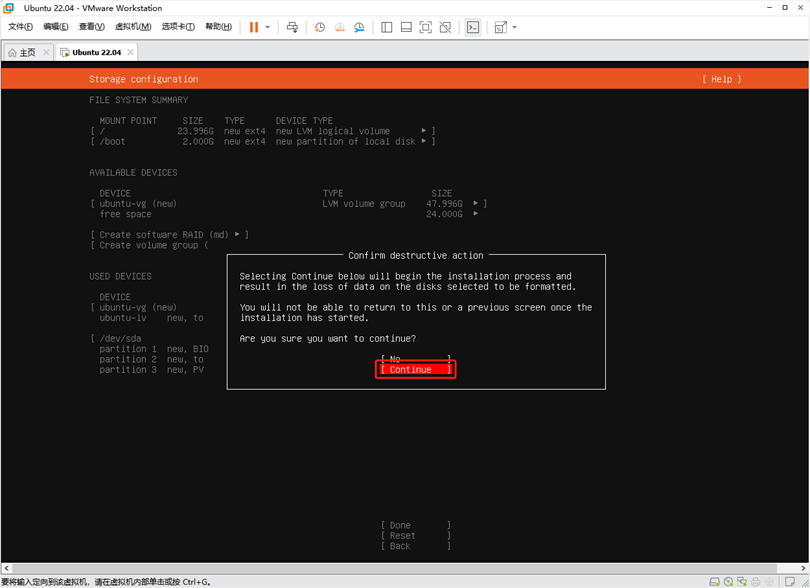
Task: Select Back at the bottom
Action: click(x=415, y=546)
